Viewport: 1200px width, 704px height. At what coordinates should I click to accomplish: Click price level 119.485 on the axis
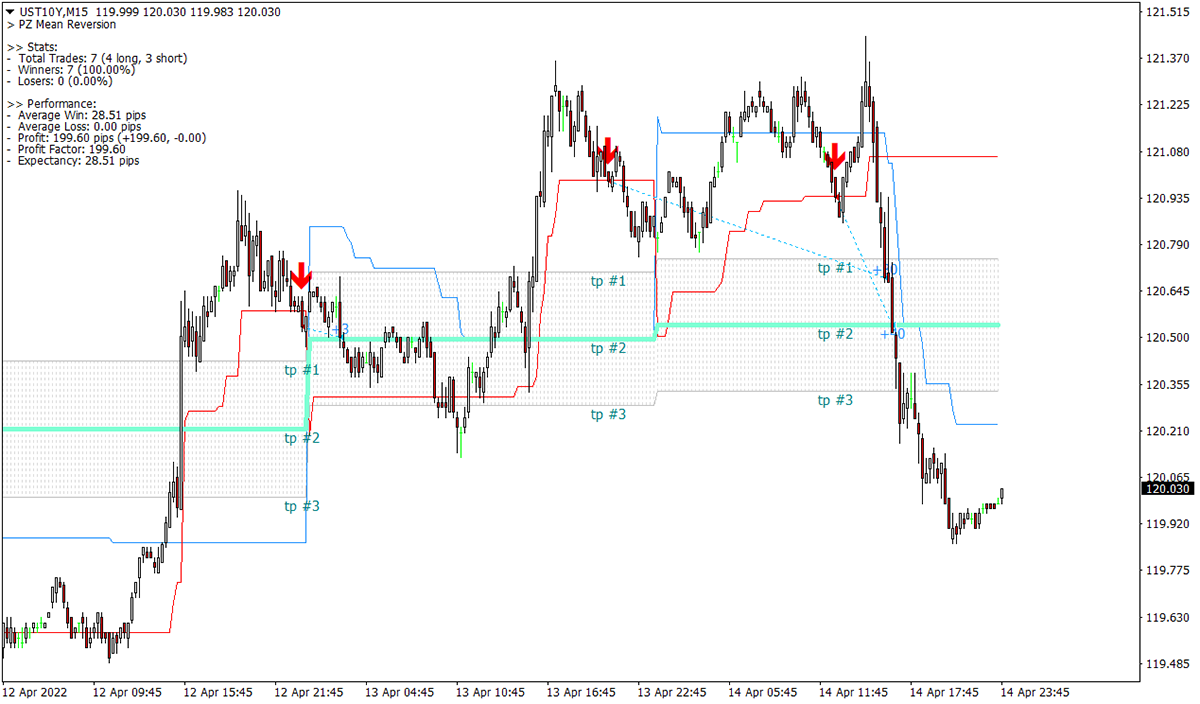click(x=1166, y=664)
